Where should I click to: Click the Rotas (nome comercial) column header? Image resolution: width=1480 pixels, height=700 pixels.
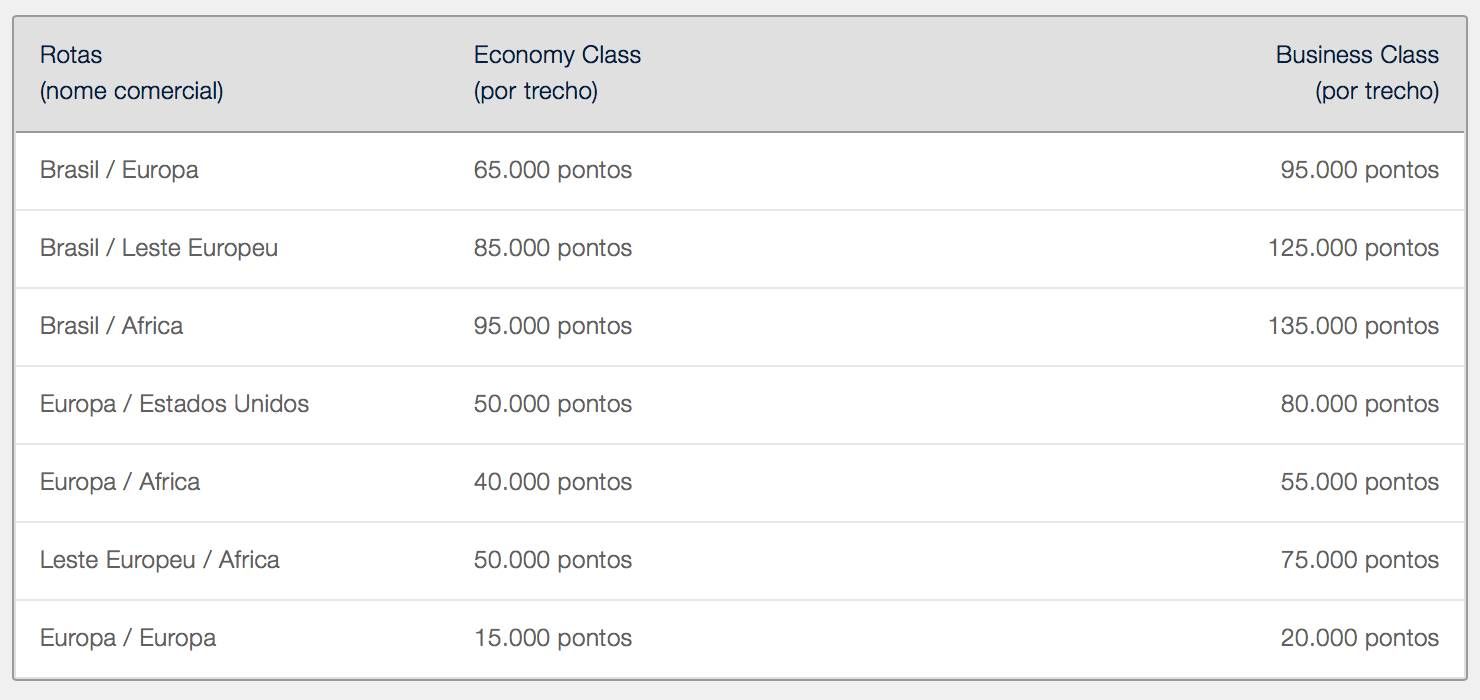click(x=132, y=73)
